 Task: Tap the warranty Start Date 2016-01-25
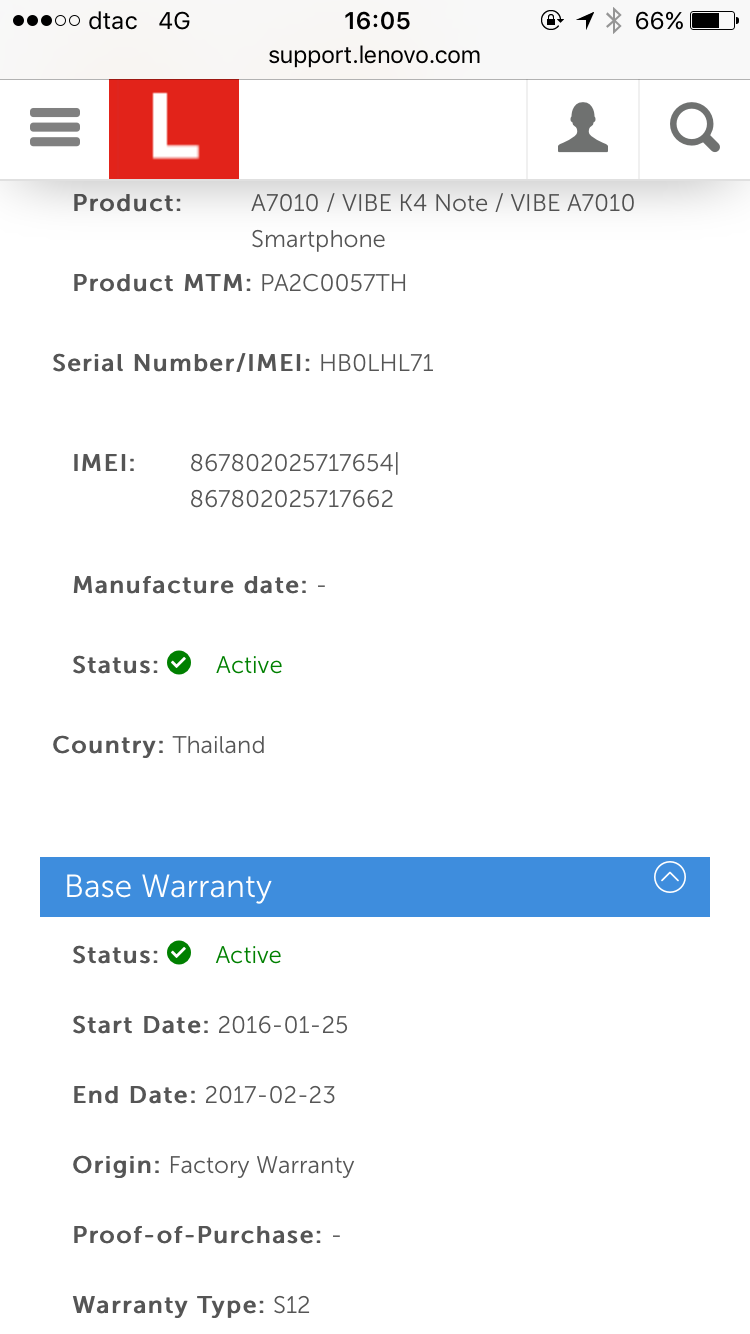click(283, 1025)
